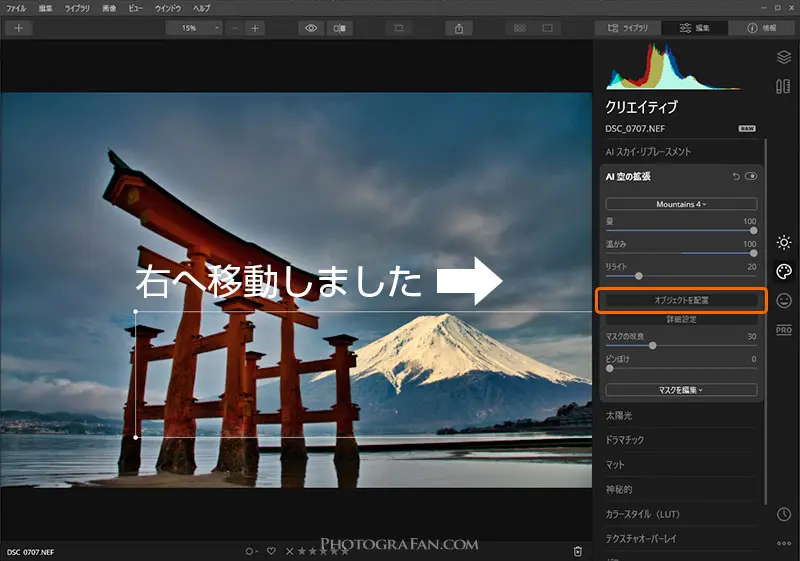The height and width of the screenshot is (561, 800).
Task: Open the ライブラリ menu in menu bar
Action: [77, 8]
